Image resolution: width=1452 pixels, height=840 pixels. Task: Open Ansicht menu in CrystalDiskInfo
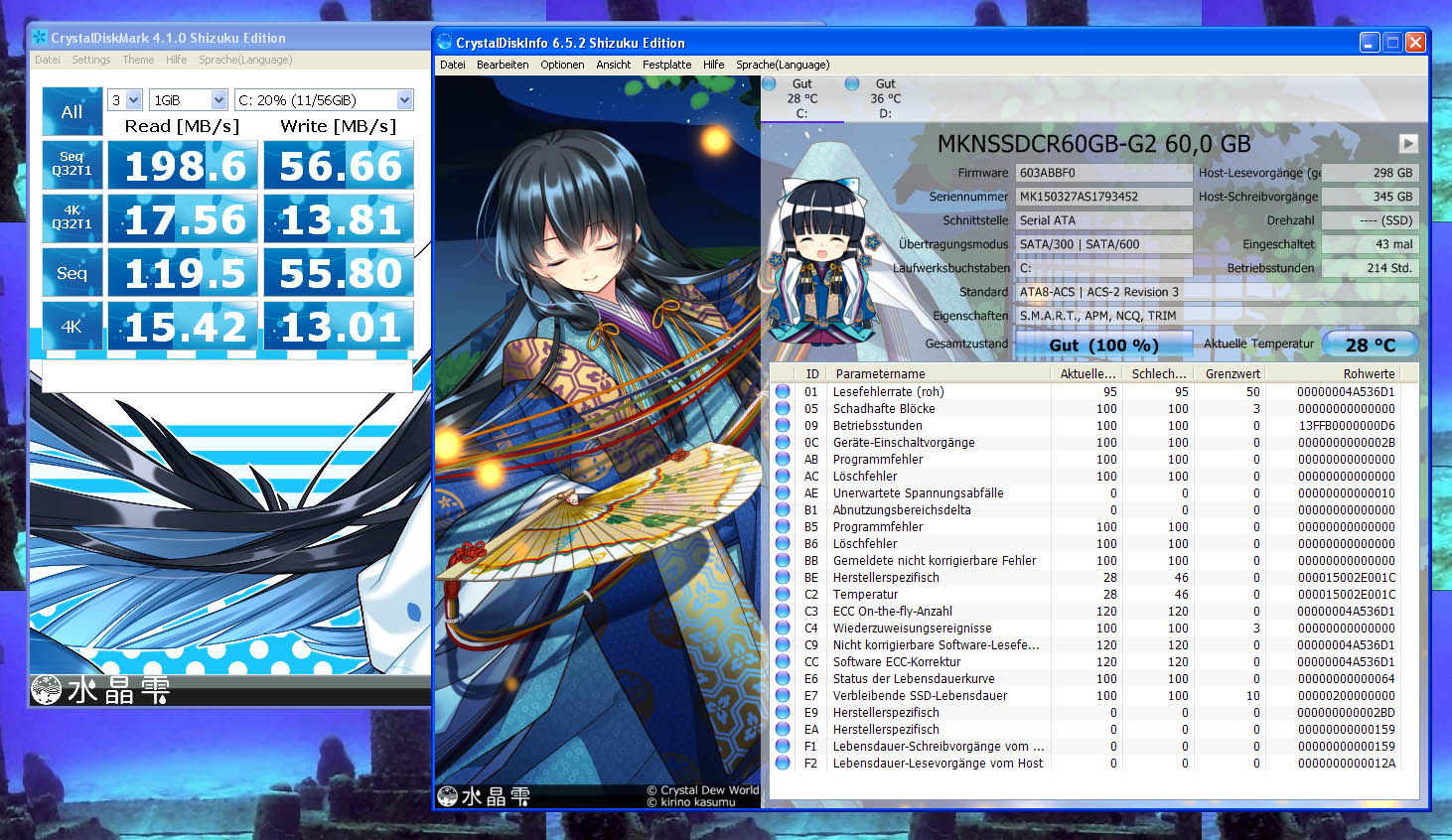pyautogui.click(x=614, y=65)
